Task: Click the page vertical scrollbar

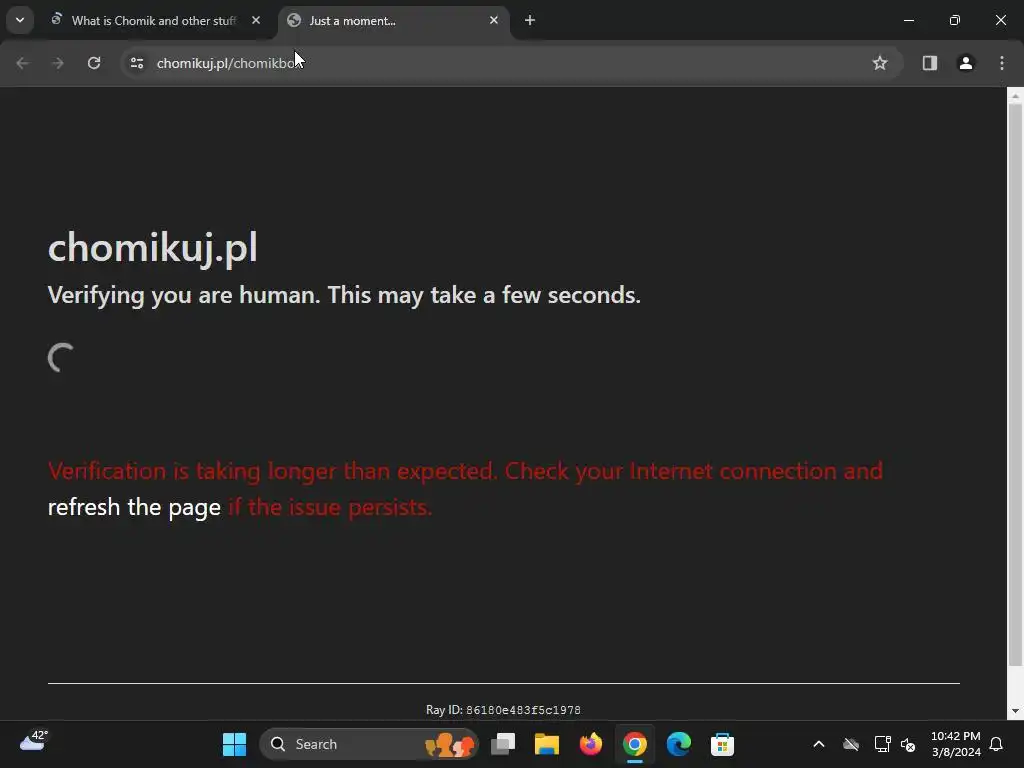Action: (1015, 385)
